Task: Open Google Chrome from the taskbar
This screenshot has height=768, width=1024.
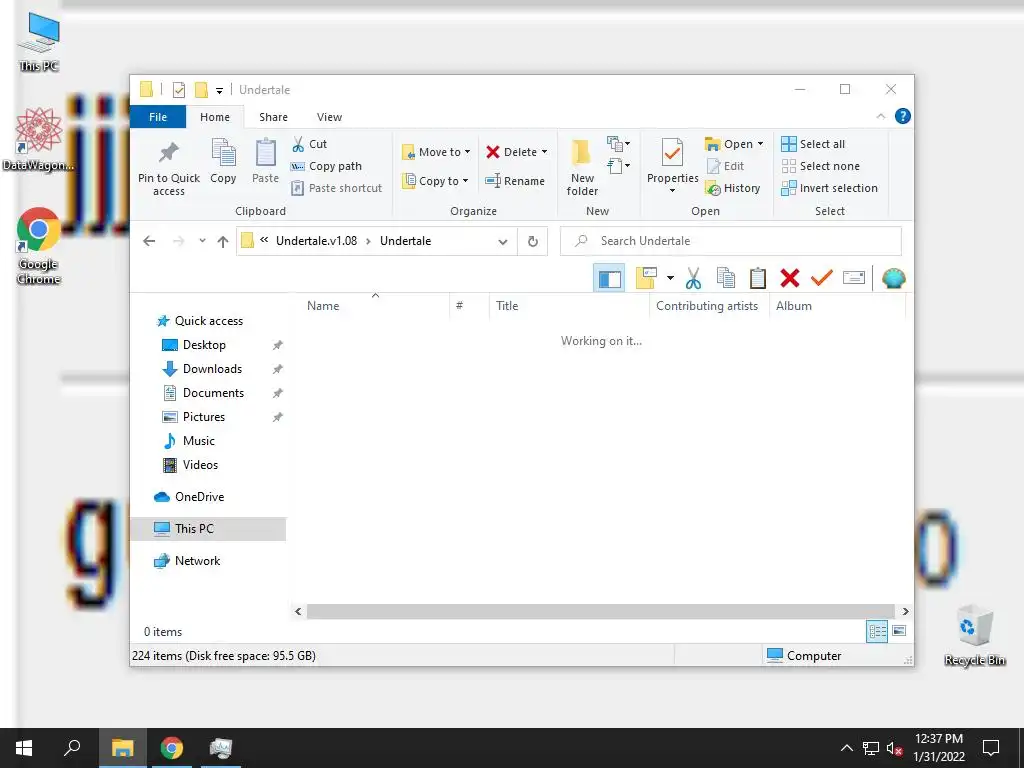Action: click(172, 748)
